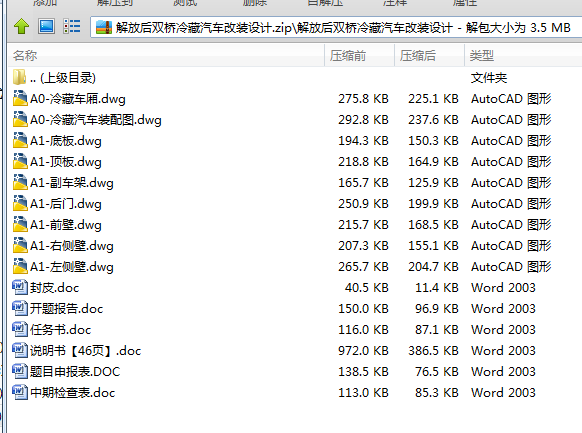The height and width of the screenshot is (433, 582).
Task: Click the 199.9 KB compressed size value
Action: tap(433, 204)
